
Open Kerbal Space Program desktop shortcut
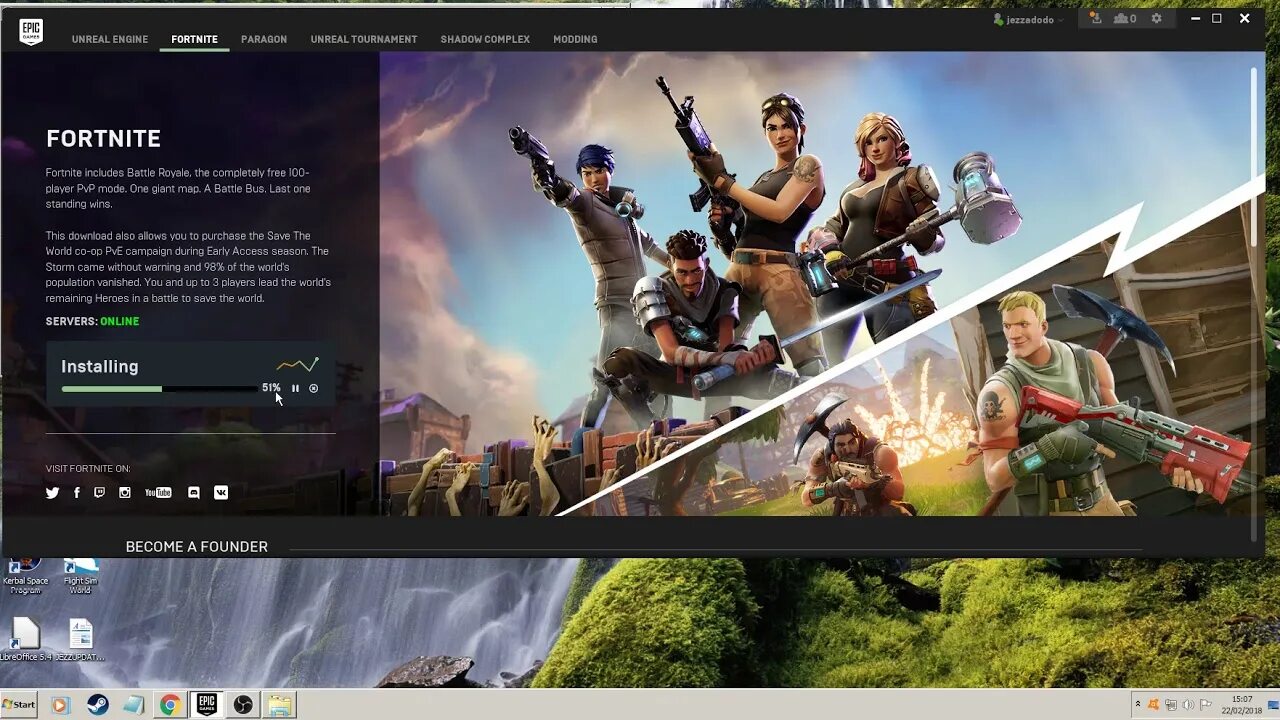tap(25, 577)
